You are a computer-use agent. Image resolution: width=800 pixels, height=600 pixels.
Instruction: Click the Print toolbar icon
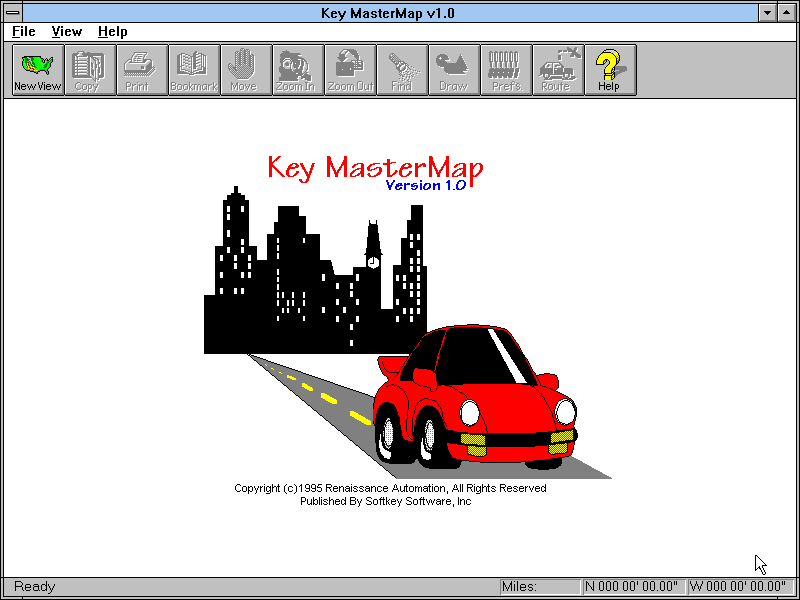(142, 70)
